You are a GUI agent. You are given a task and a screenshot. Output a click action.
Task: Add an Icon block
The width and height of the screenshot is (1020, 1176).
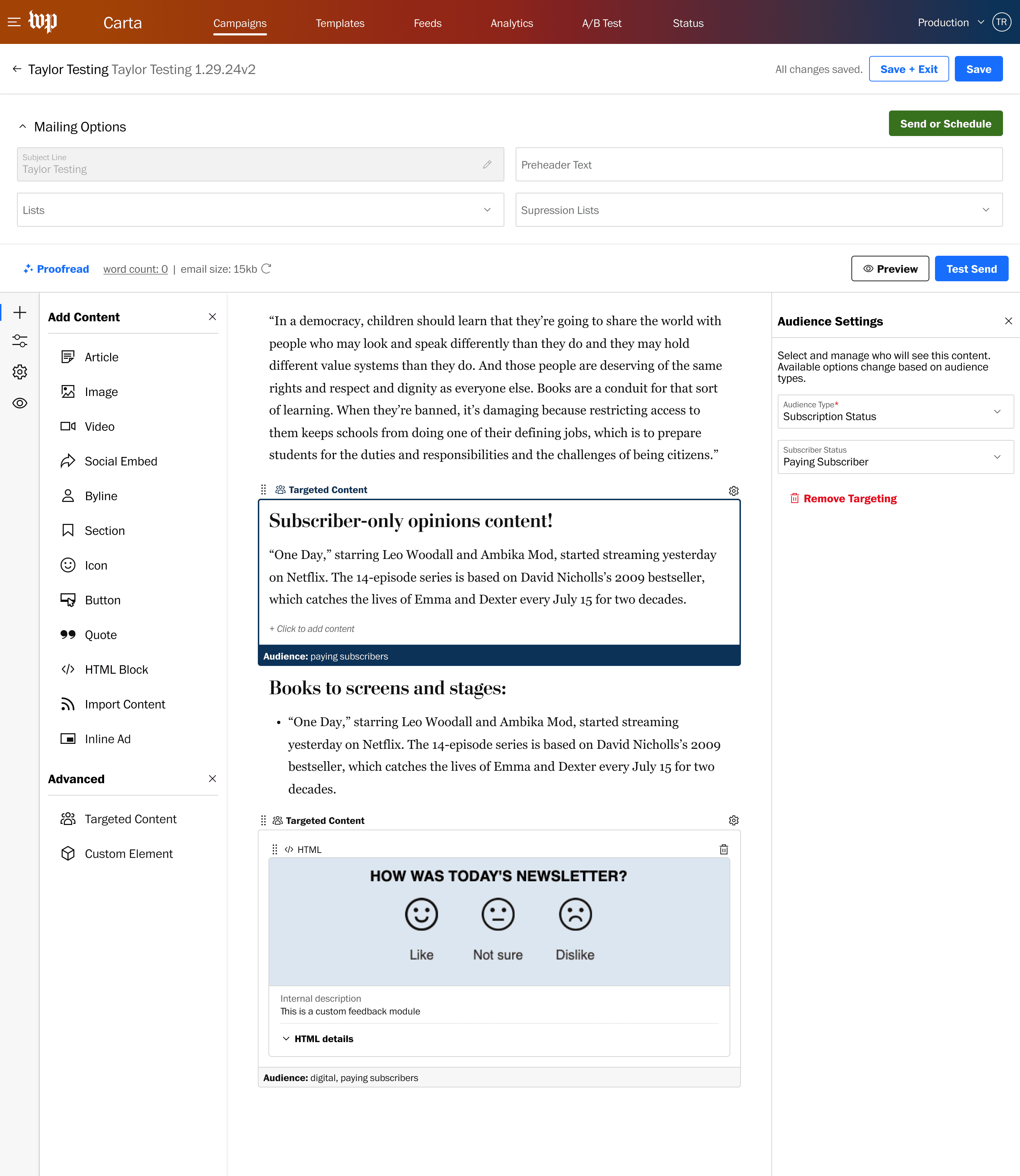[84, 565]
